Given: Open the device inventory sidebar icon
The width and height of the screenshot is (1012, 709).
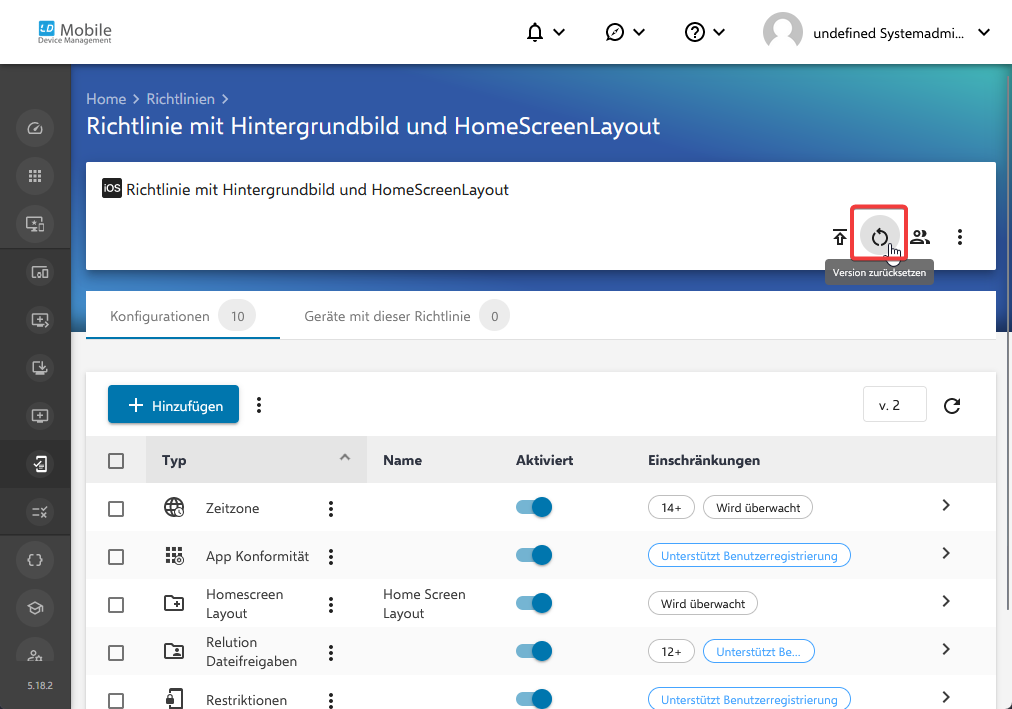Looking at the screenshot, I should 39,272.
